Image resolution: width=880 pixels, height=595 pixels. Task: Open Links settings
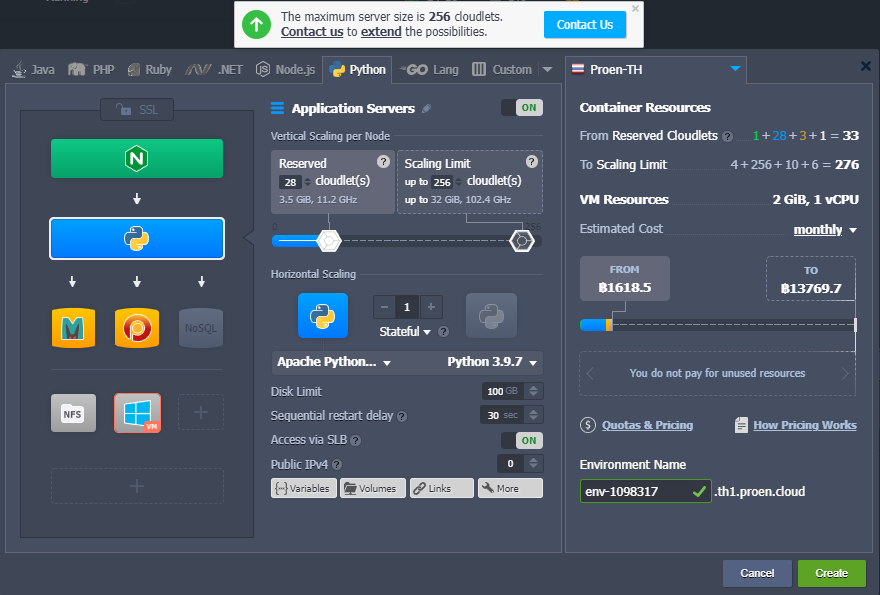(x=442, y=488)
